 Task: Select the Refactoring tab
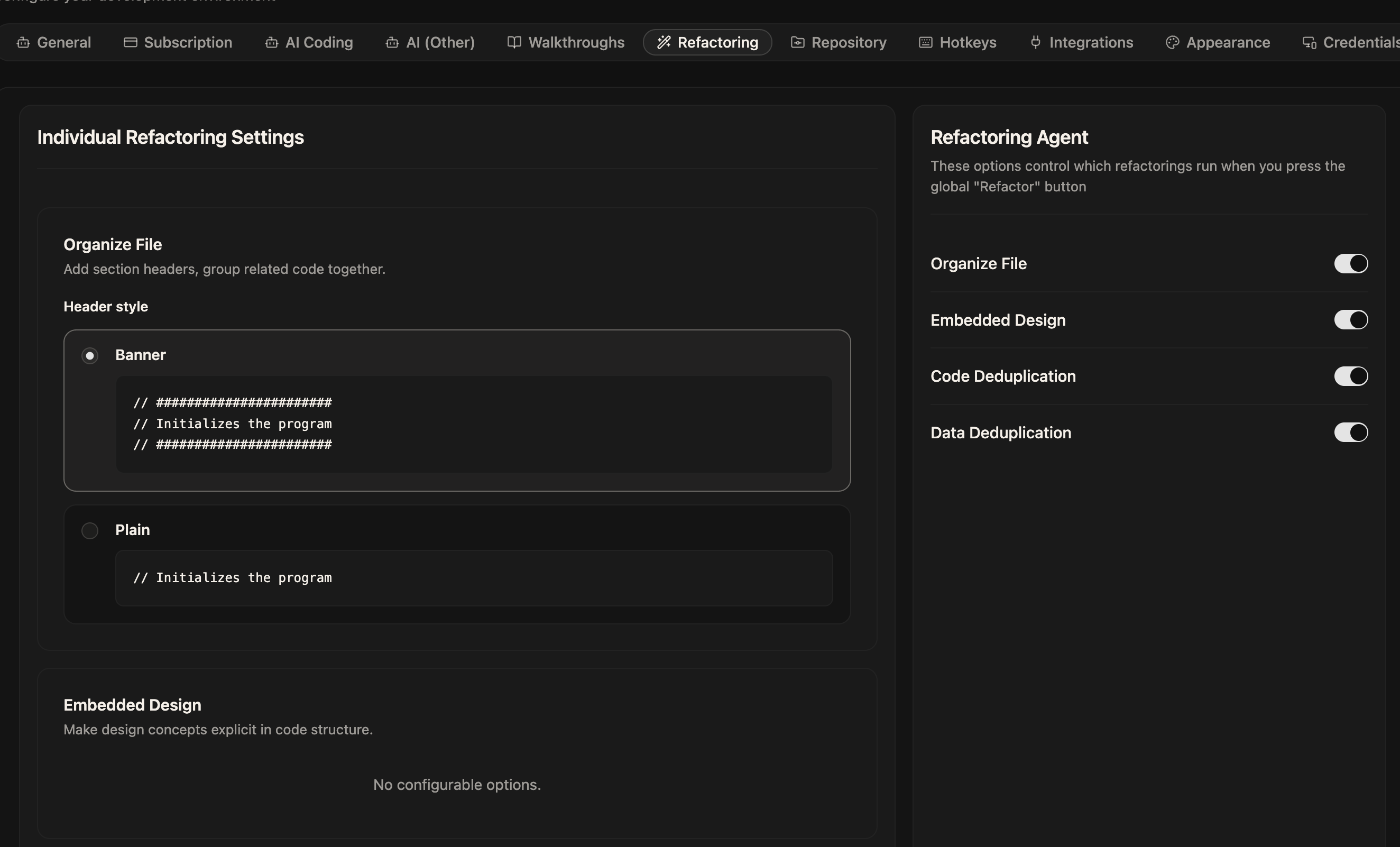coord(707,43)
